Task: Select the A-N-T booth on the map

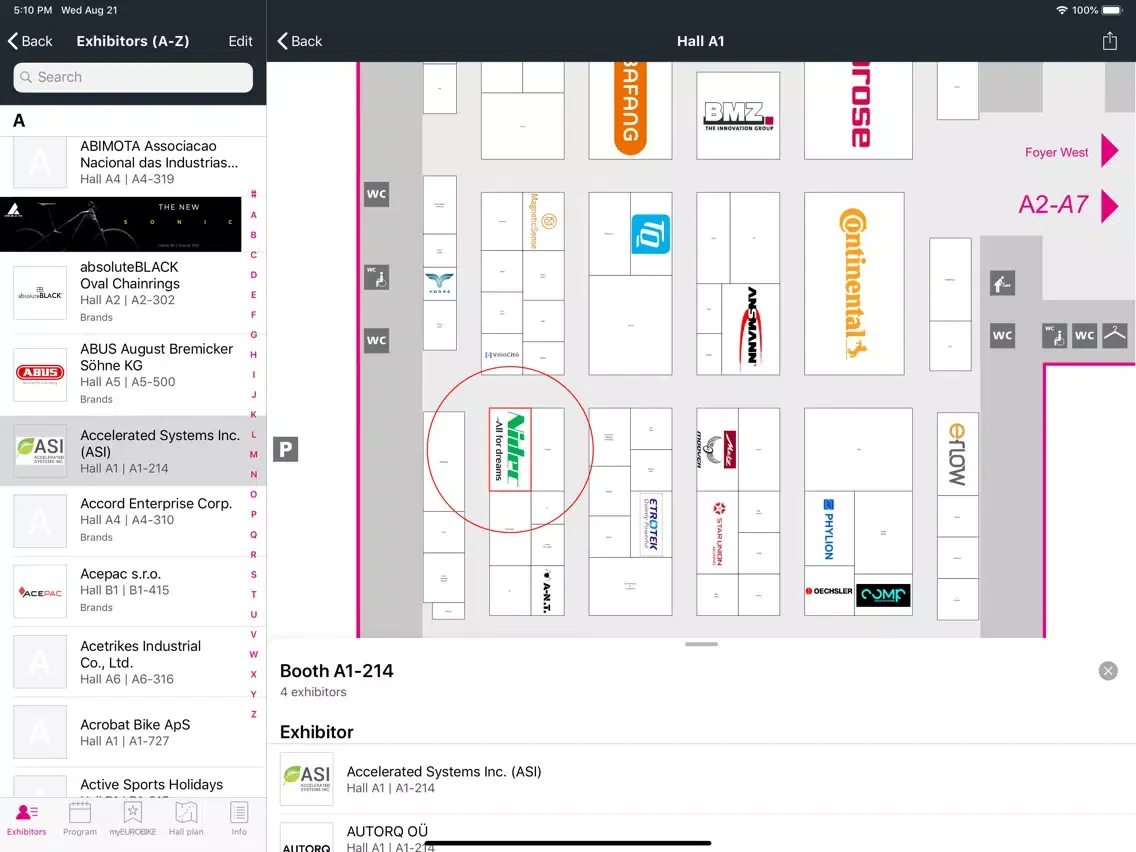Action: coord(547,591)
